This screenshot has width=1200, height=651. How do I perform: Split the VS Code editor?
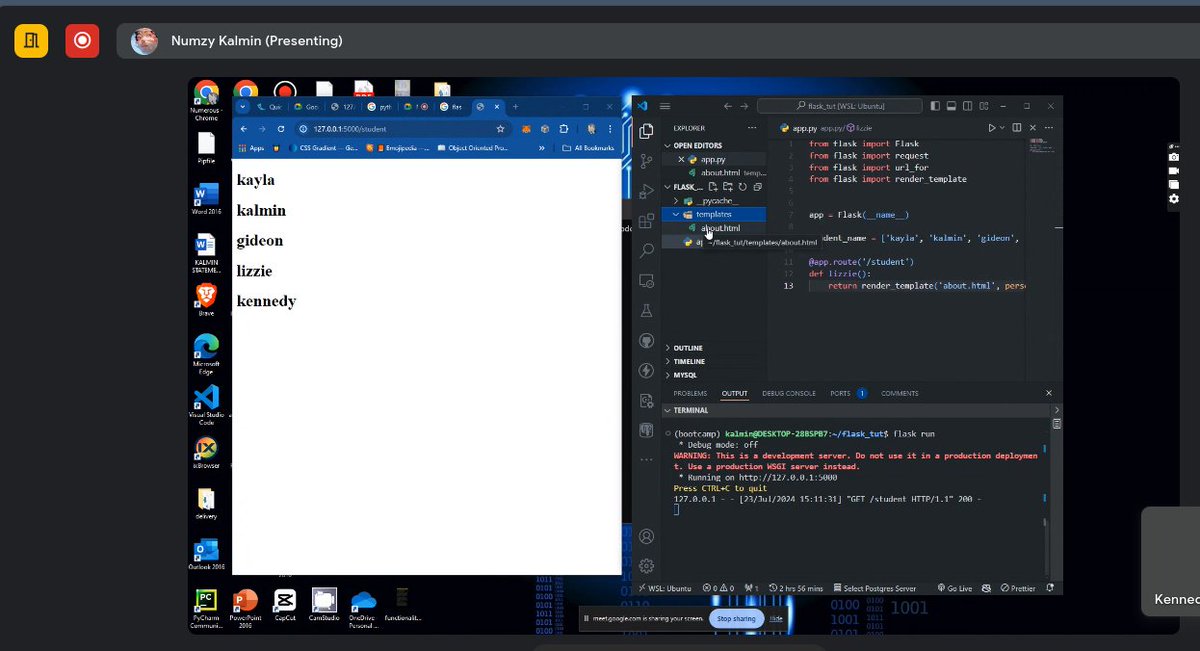tap(1017, 128)
